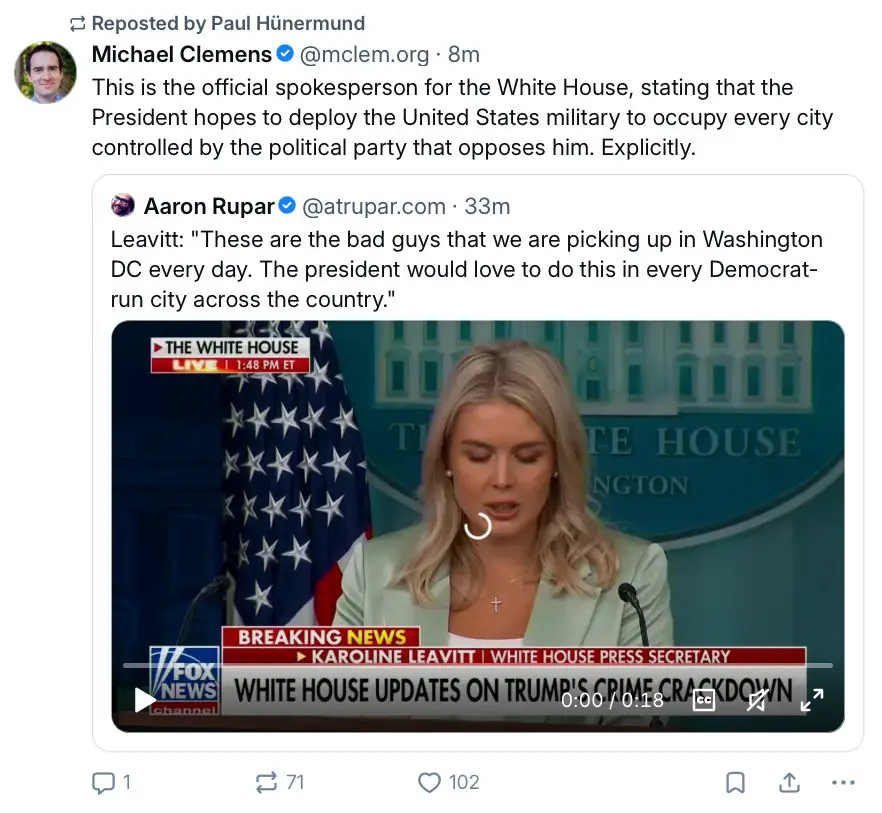Like the post with heart icon
Screen dimensions: 882x813
429,782
